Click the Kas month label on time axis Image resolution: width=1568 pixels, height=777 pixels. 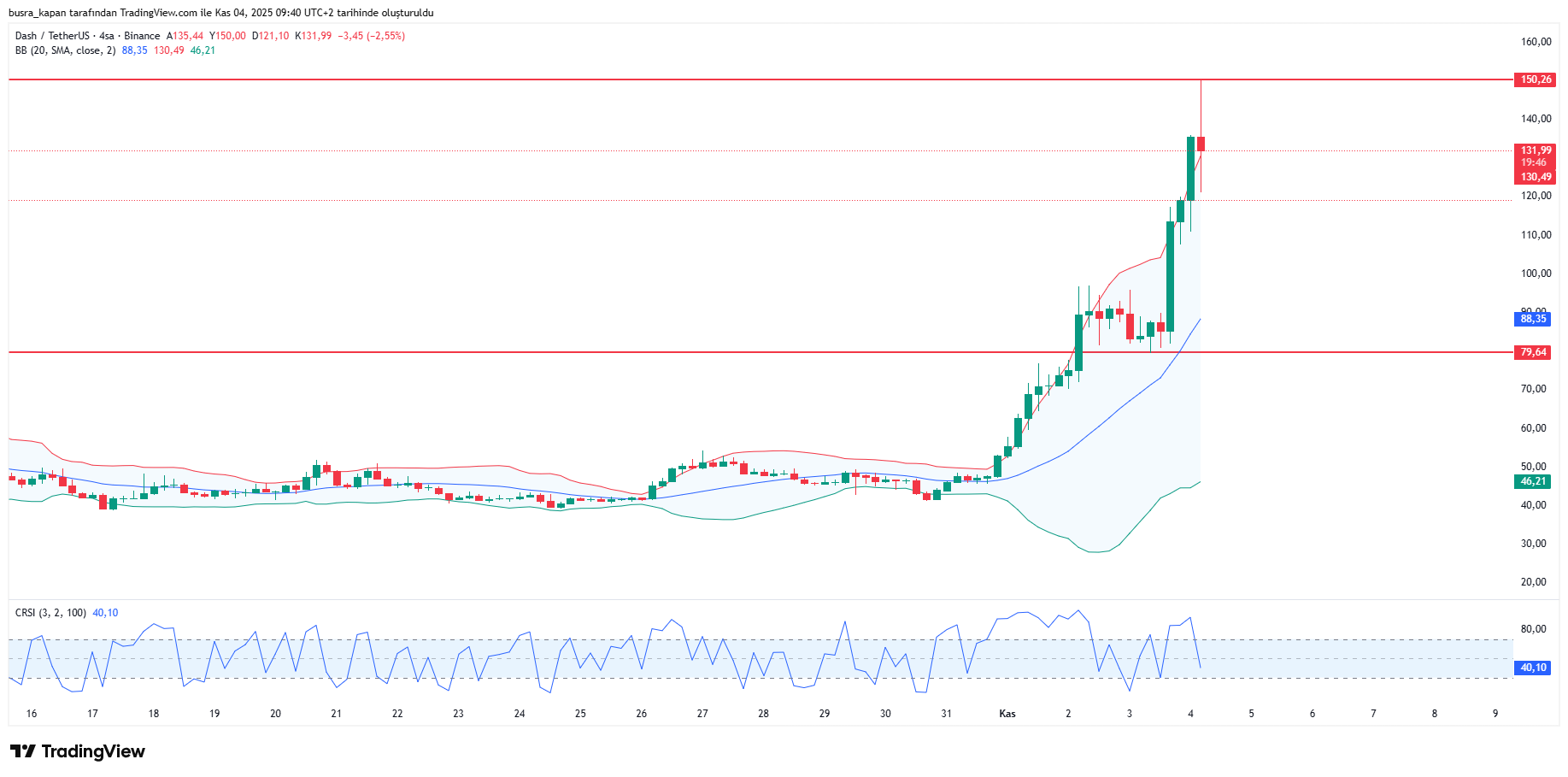coord(1007,714)
